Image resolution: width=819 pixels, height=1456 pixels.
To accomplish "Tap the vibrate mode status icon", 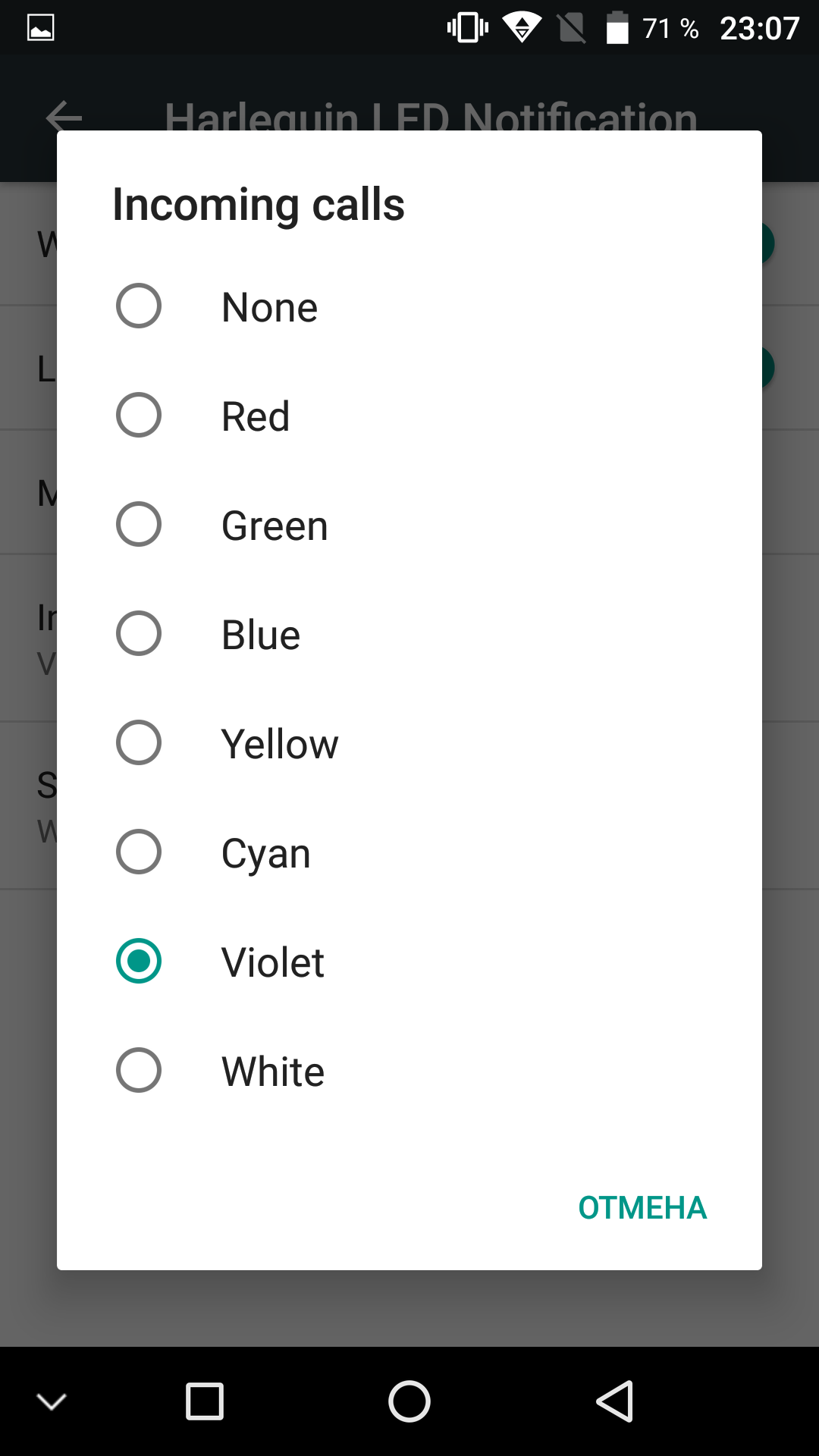I will (468, 28).
